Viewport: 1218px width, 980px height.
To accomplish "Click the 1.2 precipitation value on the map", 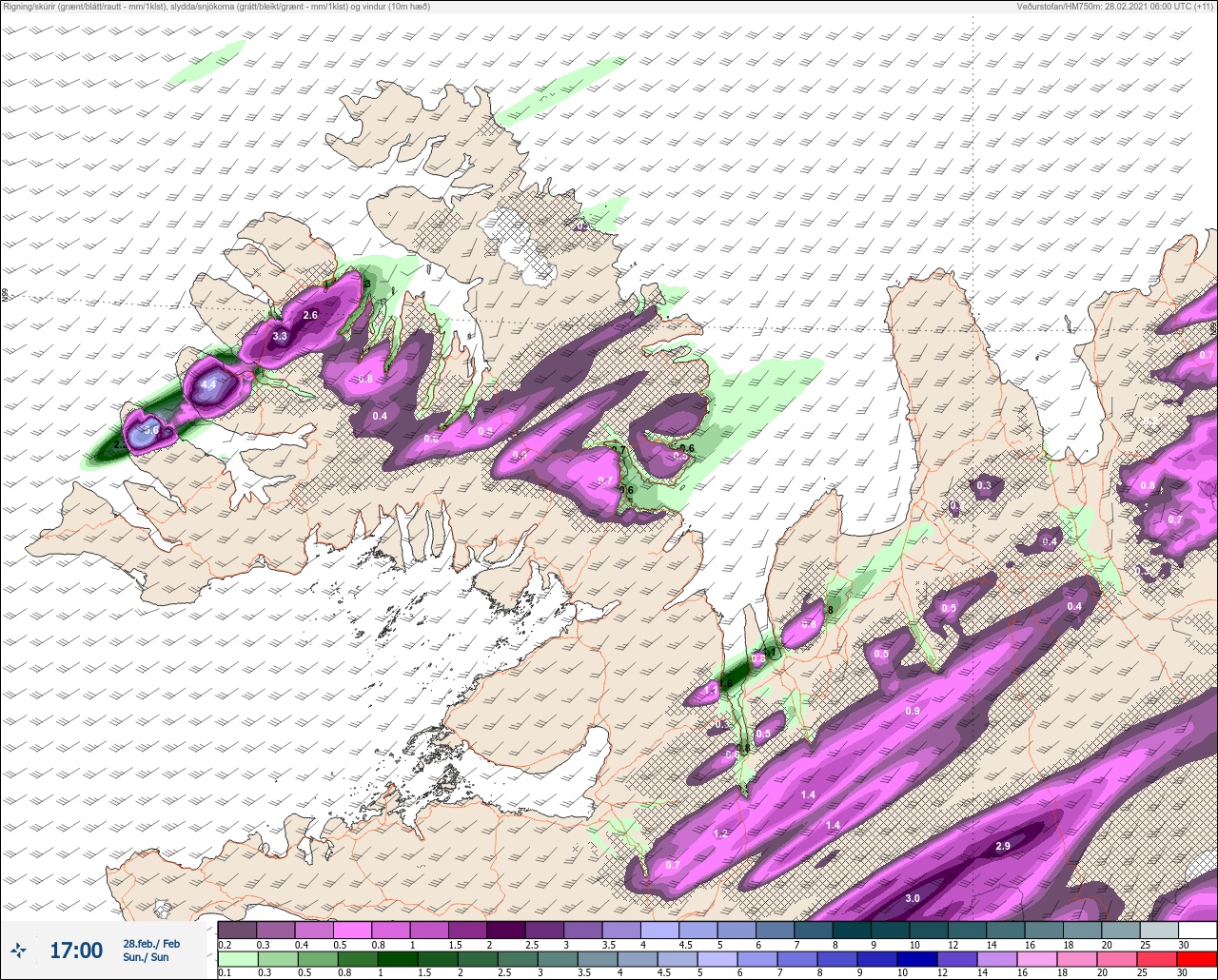I will coord(720,833).
